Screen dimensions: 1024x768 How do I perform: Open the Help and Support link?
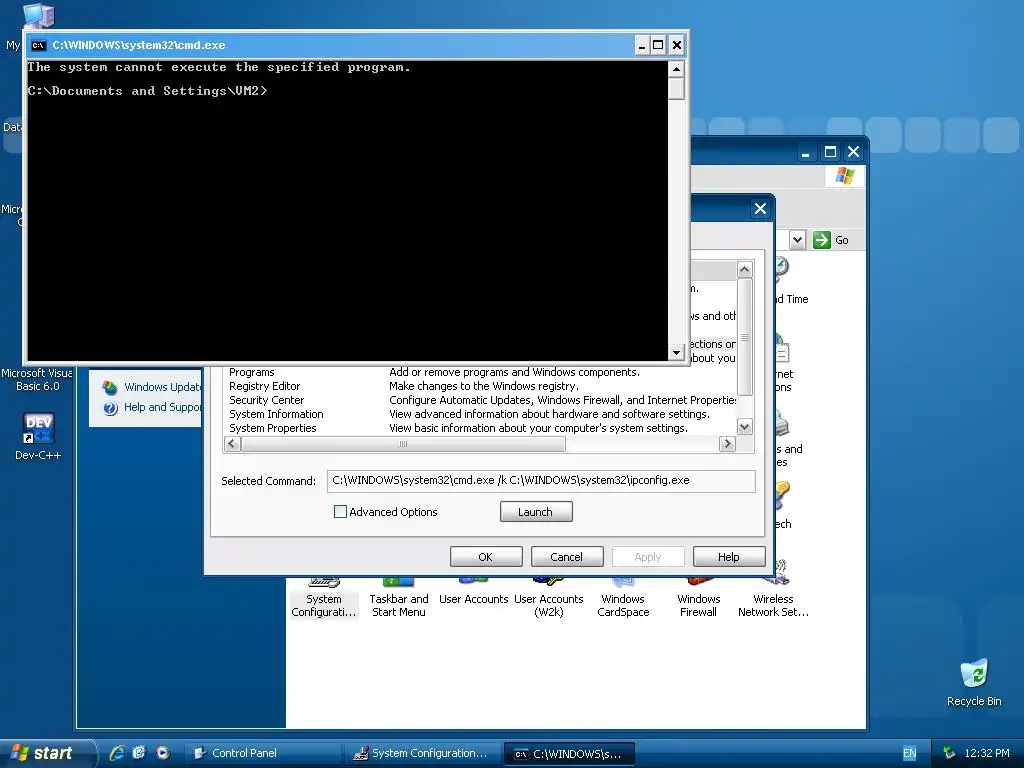point(163,408)
